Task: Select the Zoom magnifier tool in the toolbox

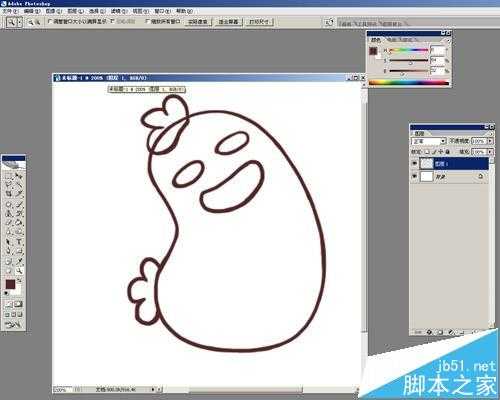Action: pos(19,270)
